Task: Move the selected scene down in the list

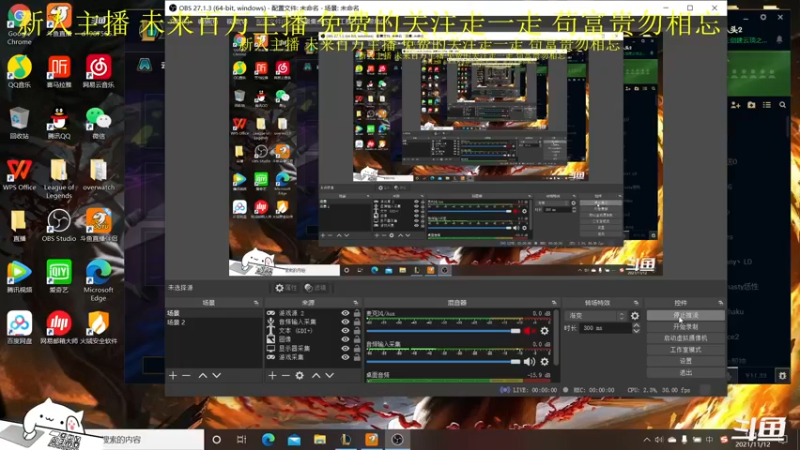Action: (216, 376)
